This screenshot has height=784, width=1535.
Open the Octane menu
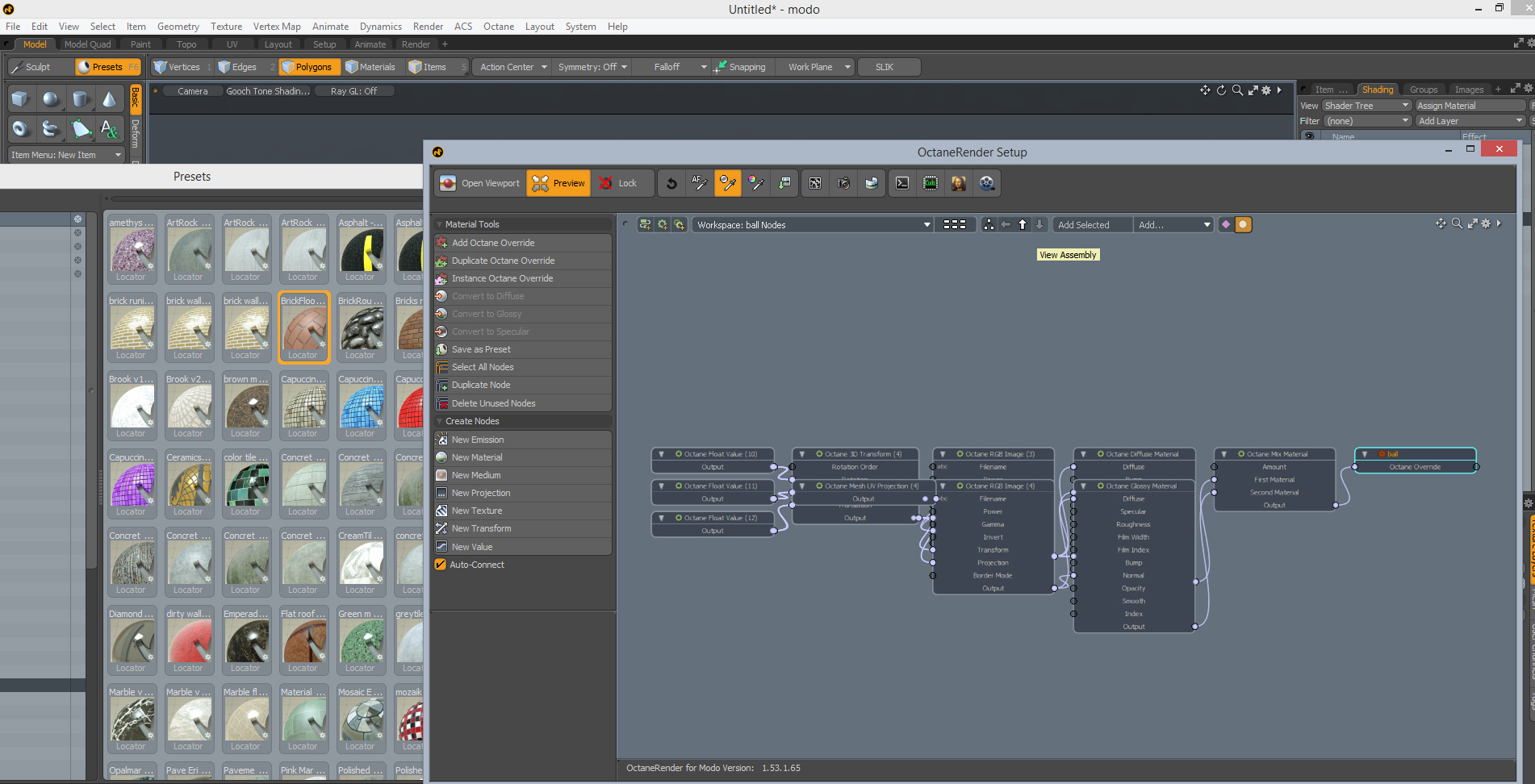point(499,27)
